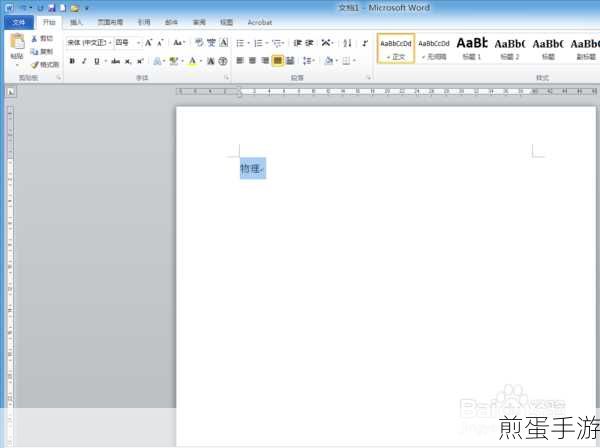Toggle Superscript formatting
The image size is (600, 448).
click(140, 61)
